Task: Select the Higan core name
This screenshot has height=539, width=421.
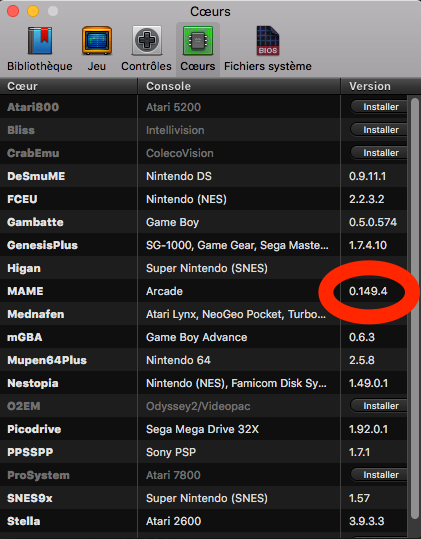Action: pos(24,268)
